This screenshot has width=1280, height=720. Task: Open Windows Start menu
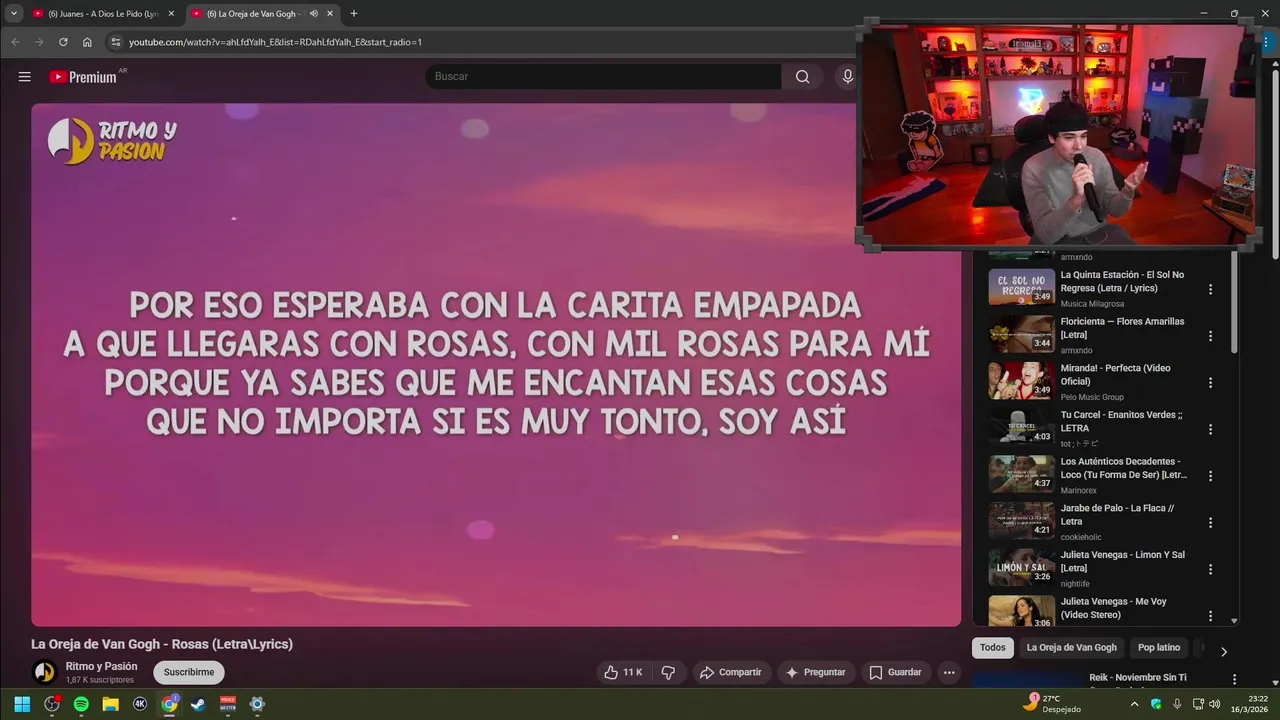click(x=22, y=704)
